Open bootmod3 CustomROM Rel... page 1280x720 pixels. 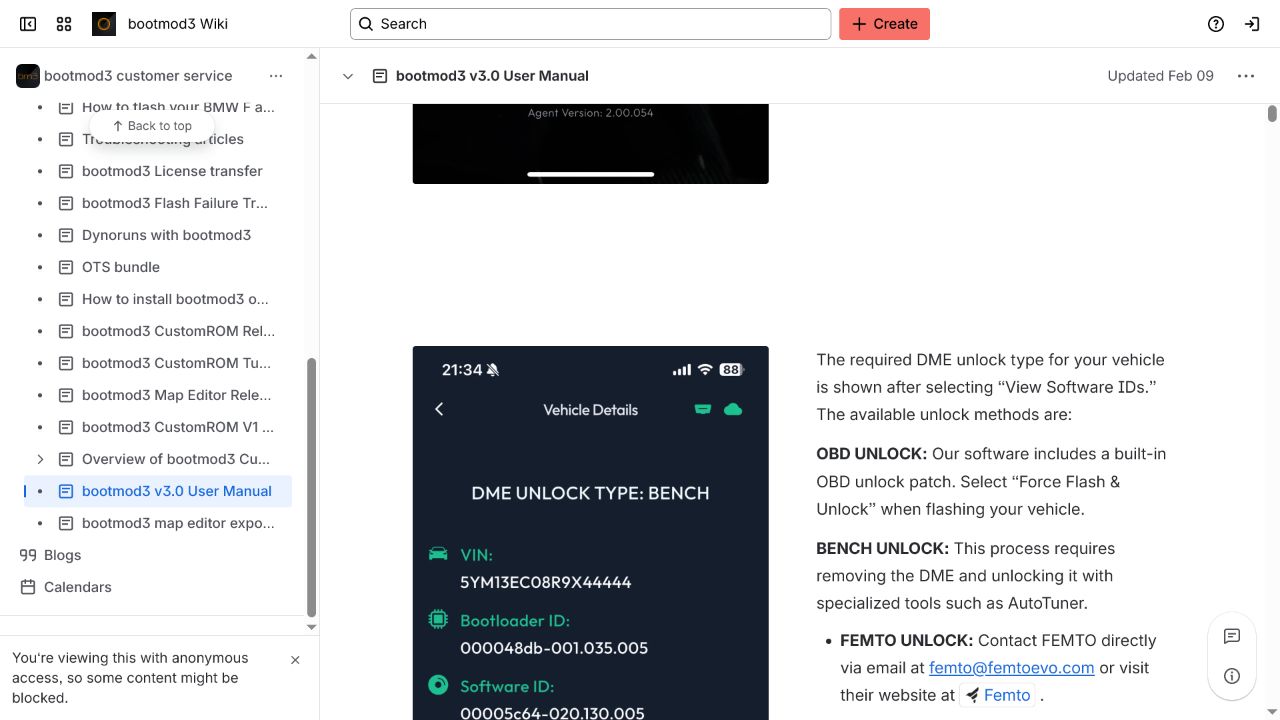178,331
